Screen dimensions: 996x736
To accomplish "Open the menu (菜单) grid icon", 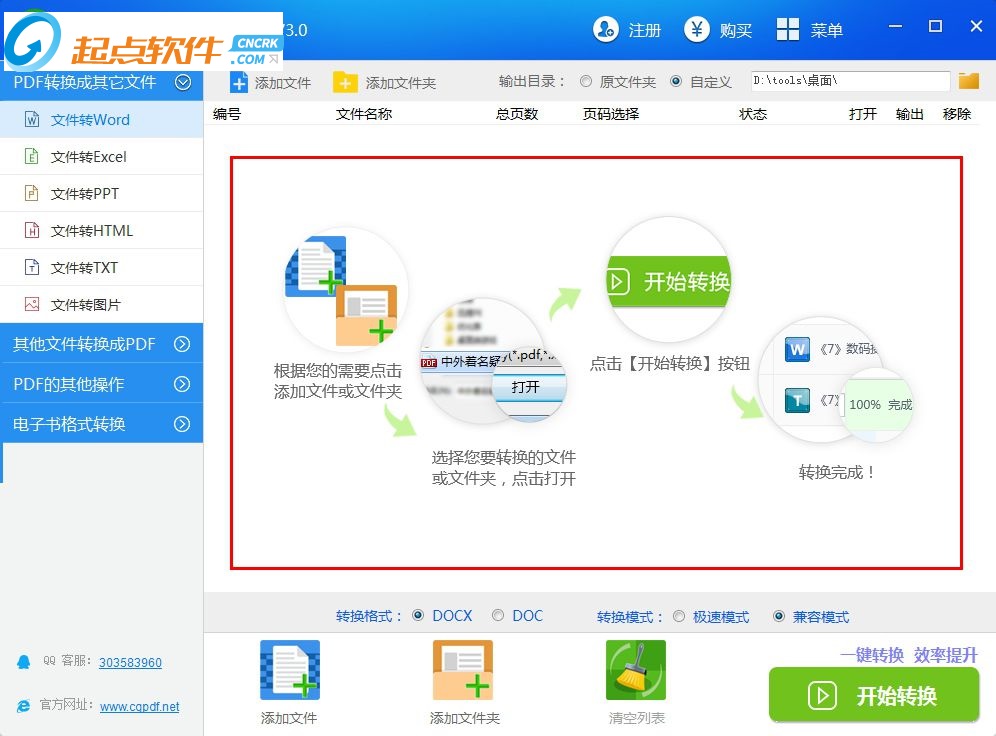I will click(788, 29).
